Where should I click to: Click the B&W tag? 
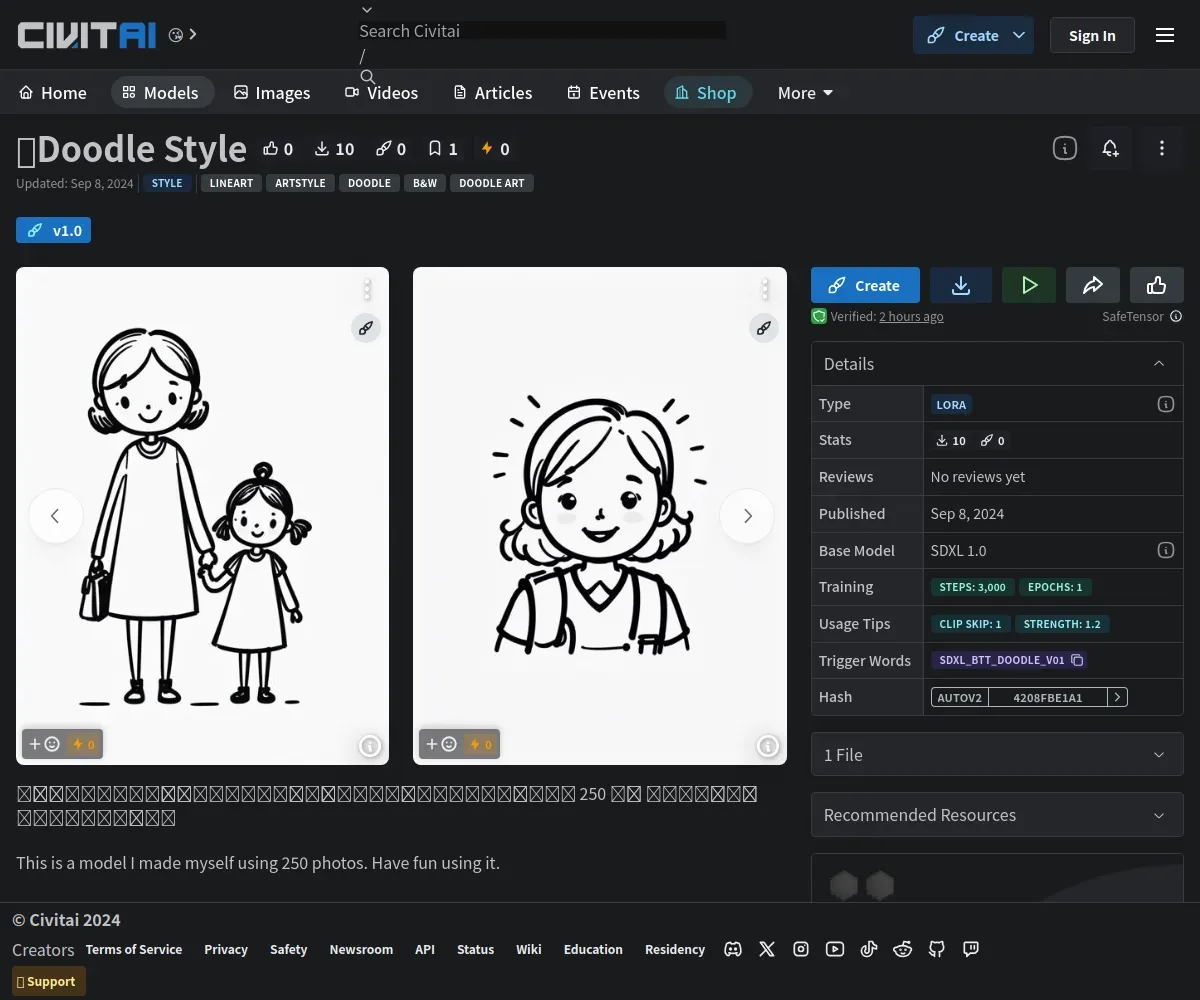pos(425,183)
